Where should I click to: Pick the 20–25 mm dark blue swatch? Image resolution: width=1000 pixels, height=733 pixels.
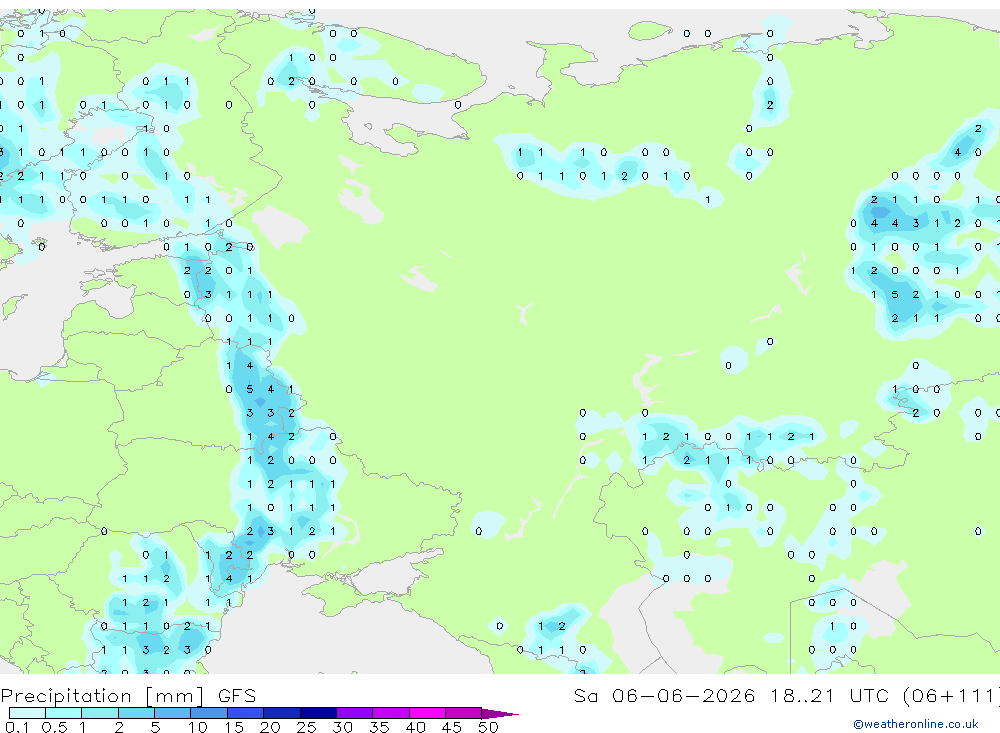point(282,713)
